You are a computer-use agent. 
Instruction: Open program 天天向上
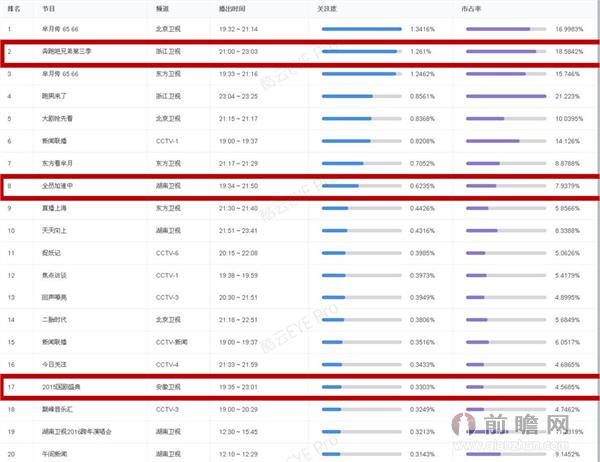click(54, 231)
